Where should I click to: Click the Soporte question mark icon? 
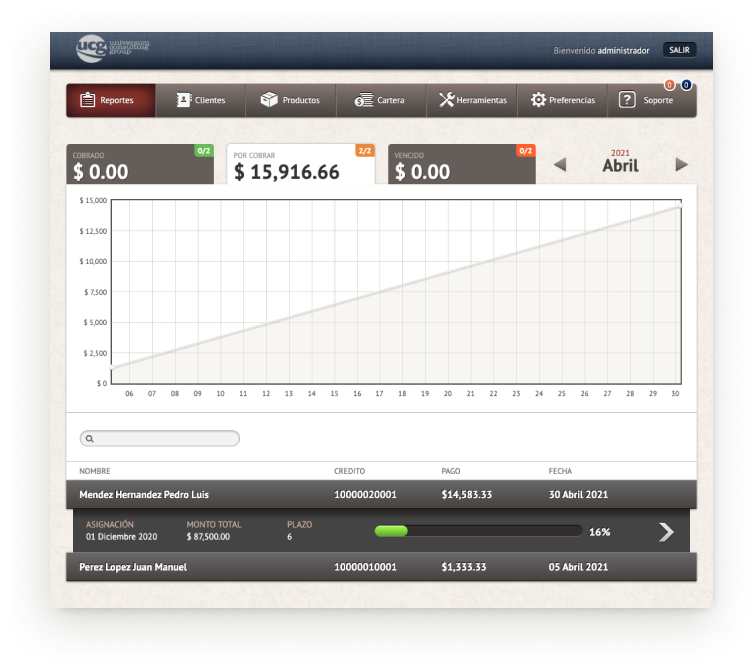627,100
